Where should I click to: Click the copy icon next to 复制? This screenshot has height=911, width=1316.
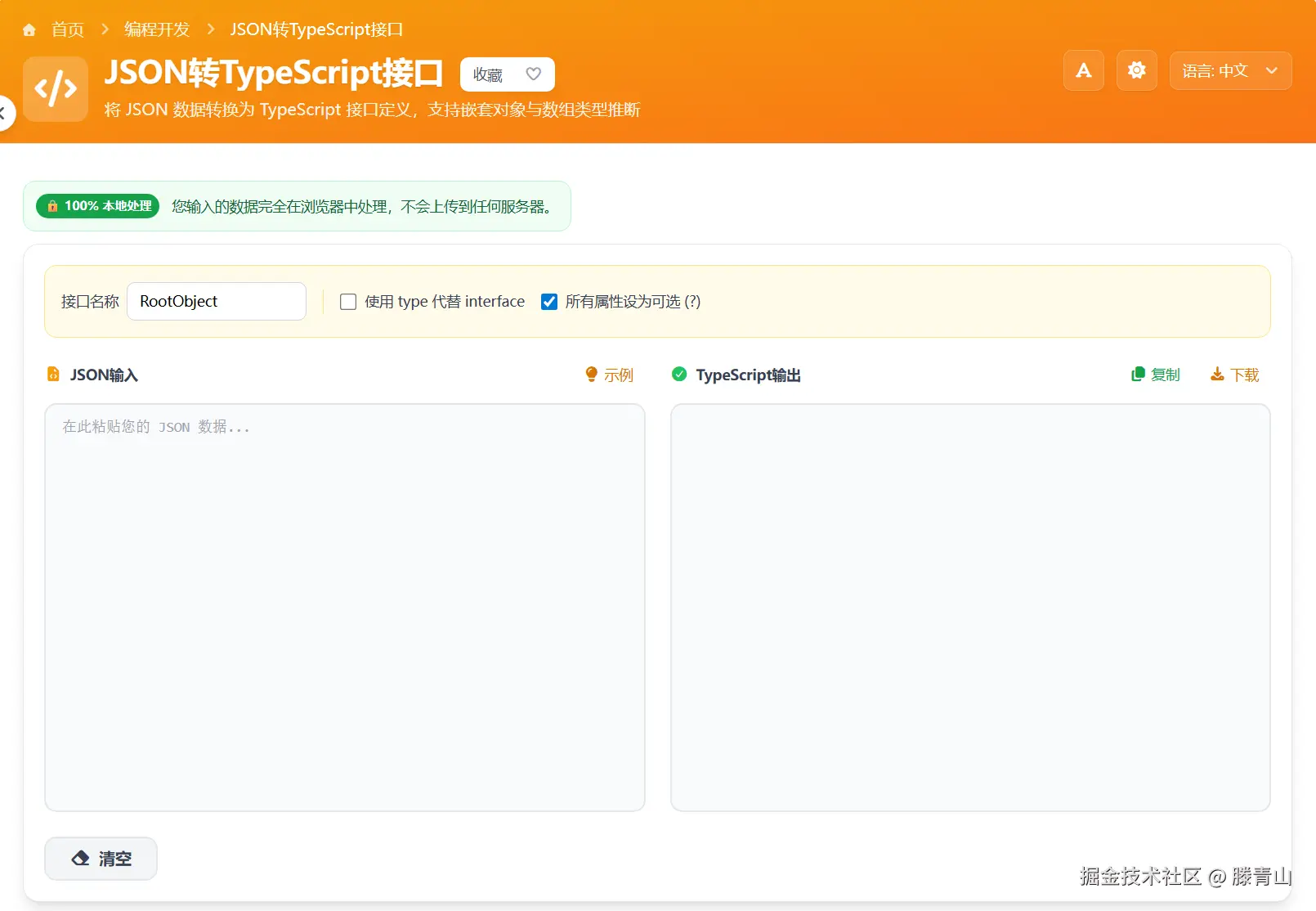click(x=1137, y=374)
